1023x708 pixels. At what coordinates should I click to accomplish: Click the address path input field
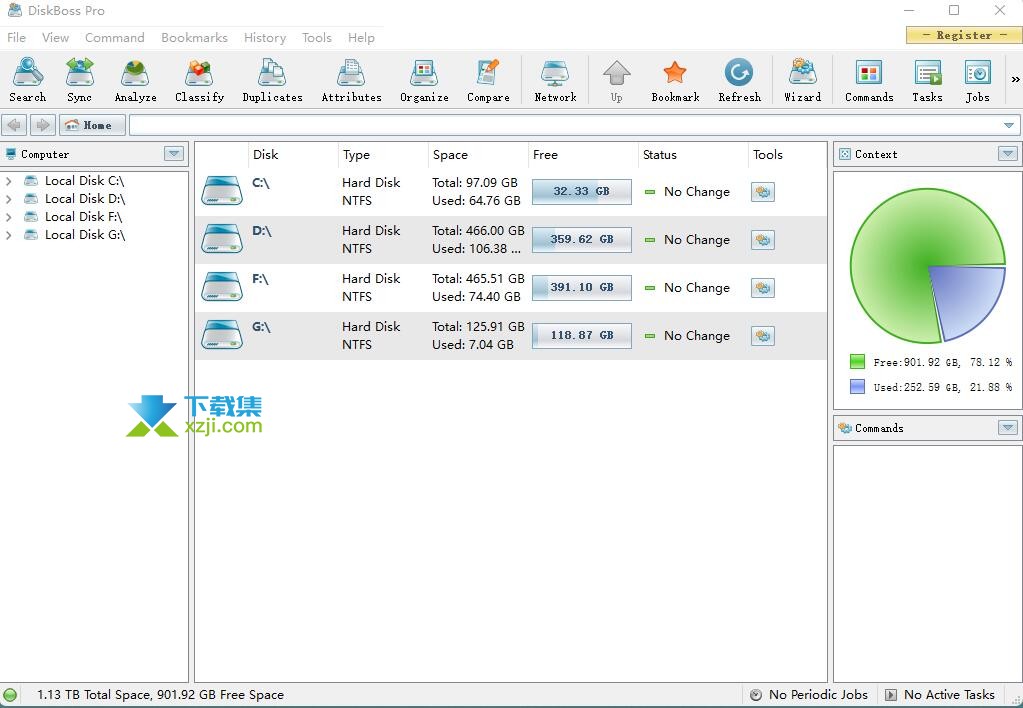tap(564, 125)
